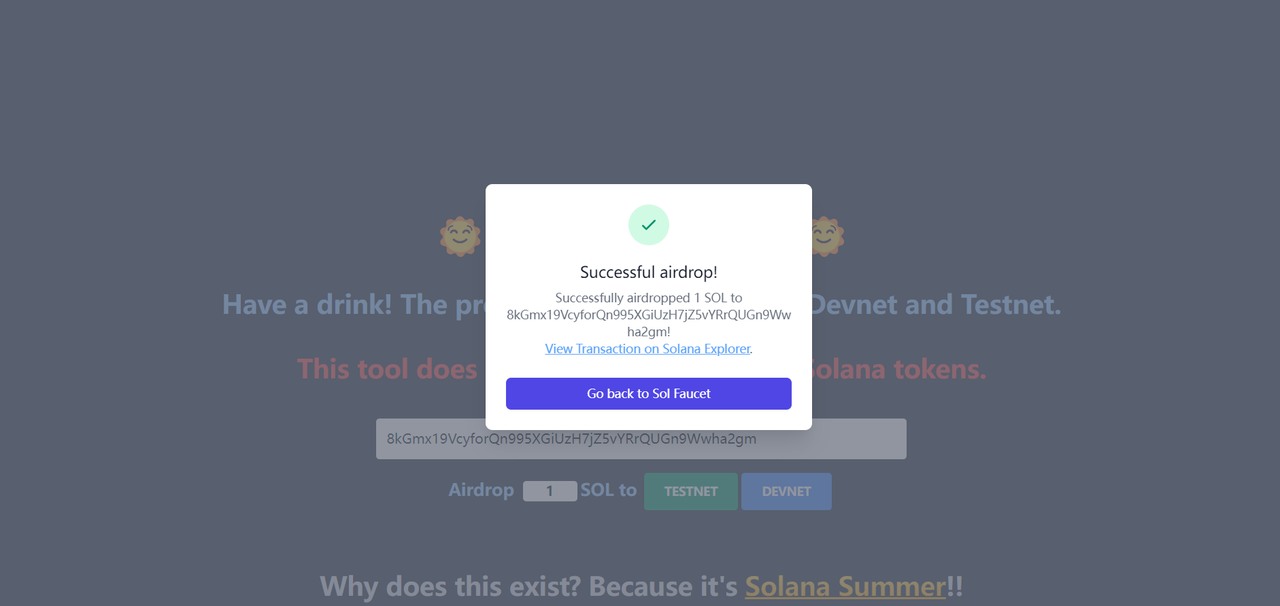
Task: Click the green checkmark success icon
Action: point(648,225)
